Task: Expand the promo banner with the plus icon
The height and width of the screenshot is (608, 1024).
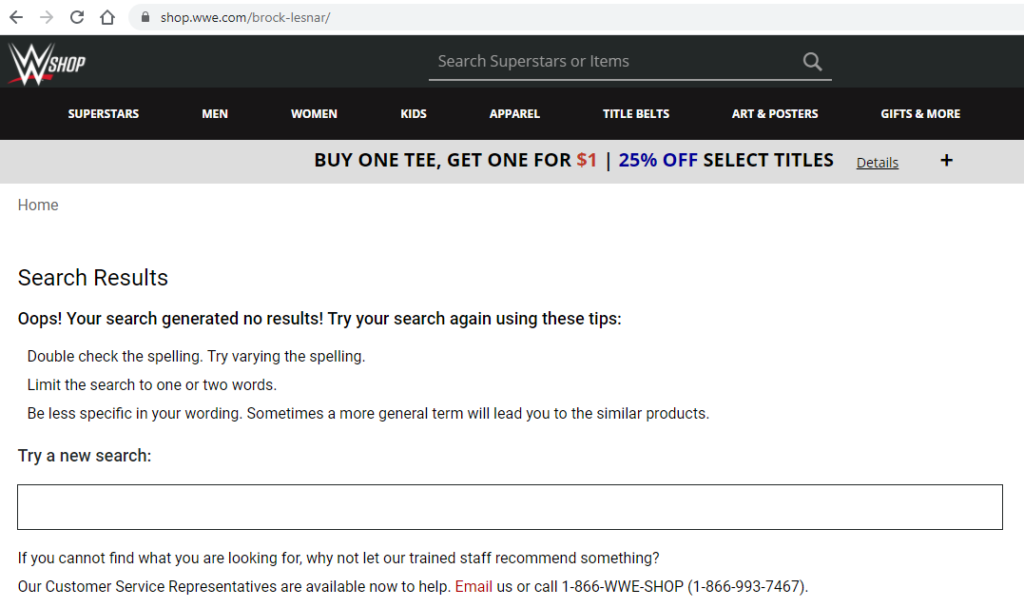Action: tap(946, 161)
